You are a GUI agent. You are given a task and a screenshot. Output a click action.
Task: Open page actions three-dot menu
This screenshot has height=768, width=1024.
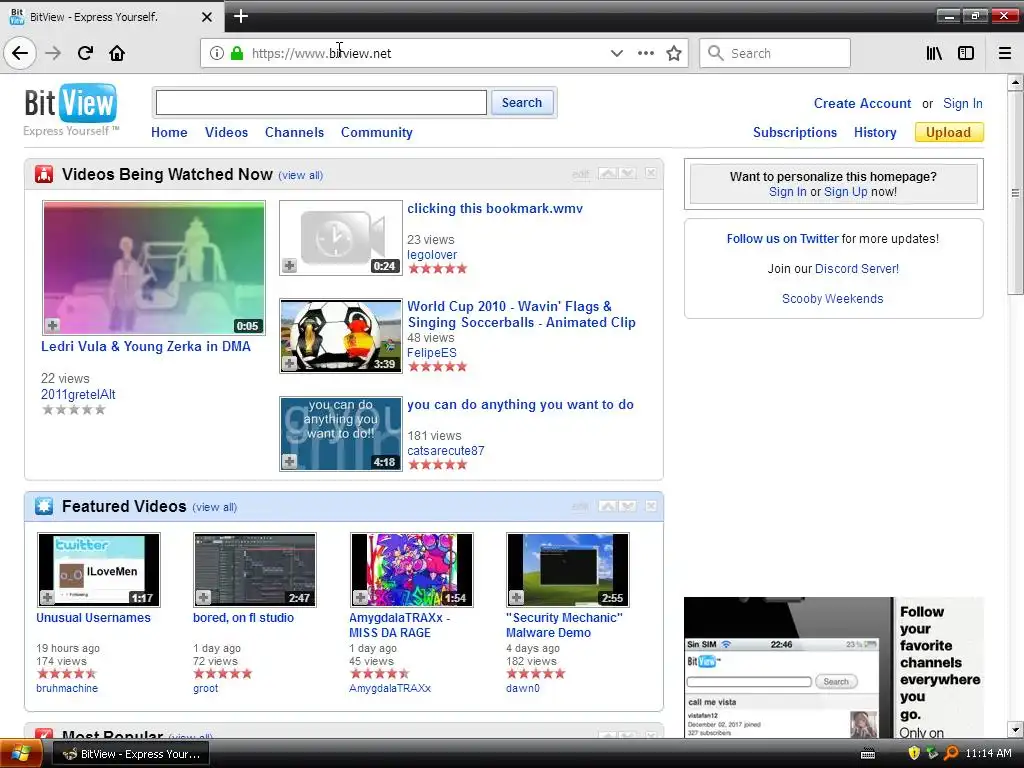tap(646, 53)
